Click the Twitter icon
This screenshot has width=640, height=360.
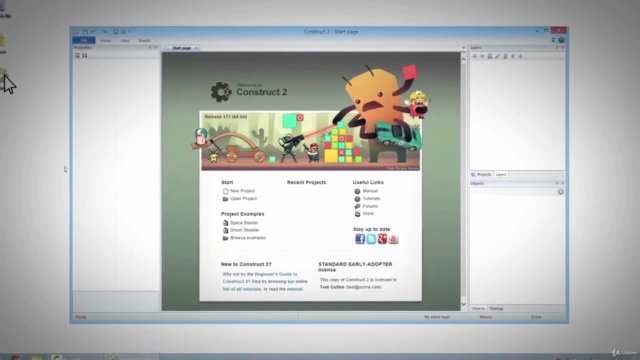tap(371, 239)
